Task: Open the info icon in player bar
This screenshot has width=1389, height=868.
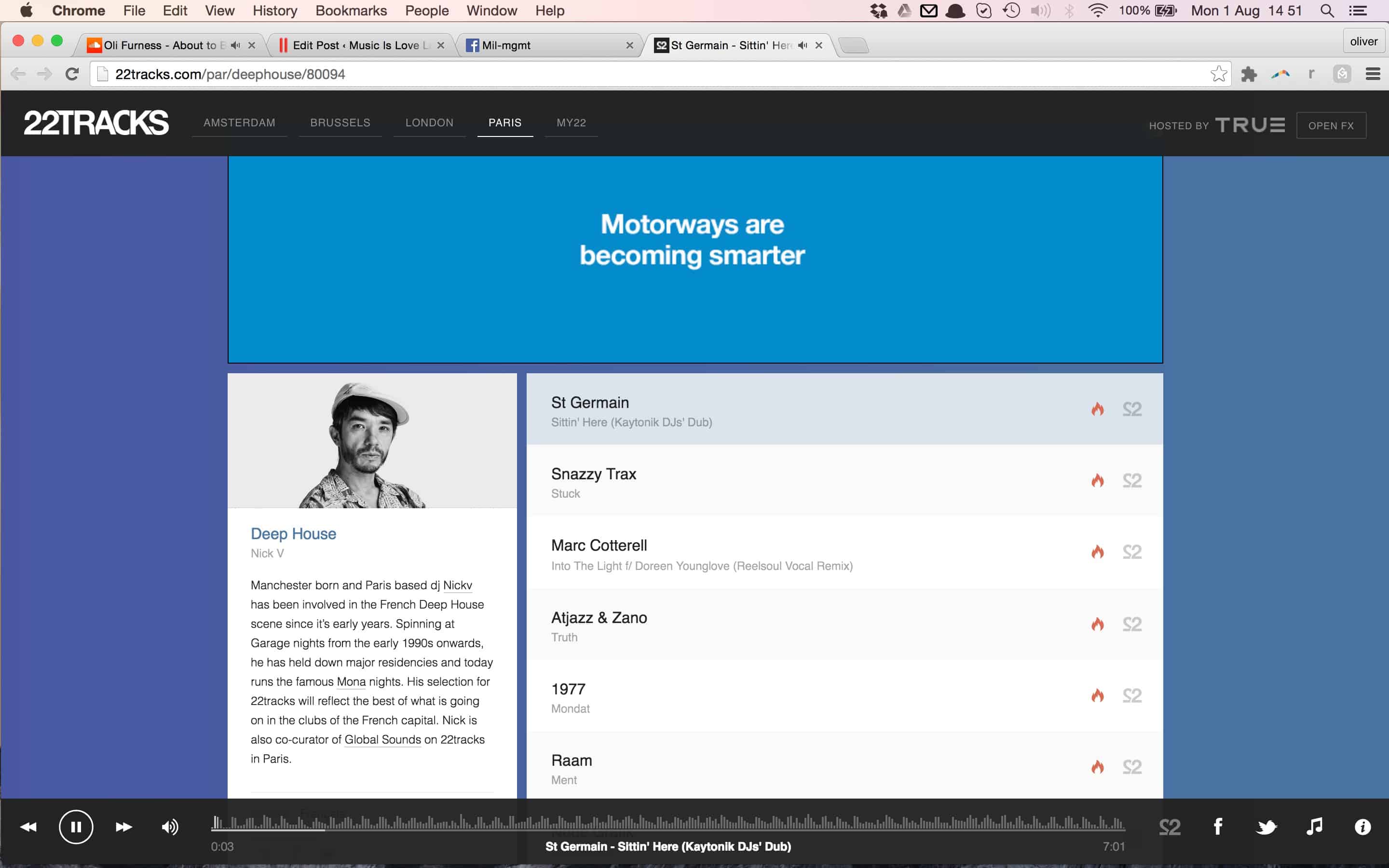Action: [x=1362, y=827]
